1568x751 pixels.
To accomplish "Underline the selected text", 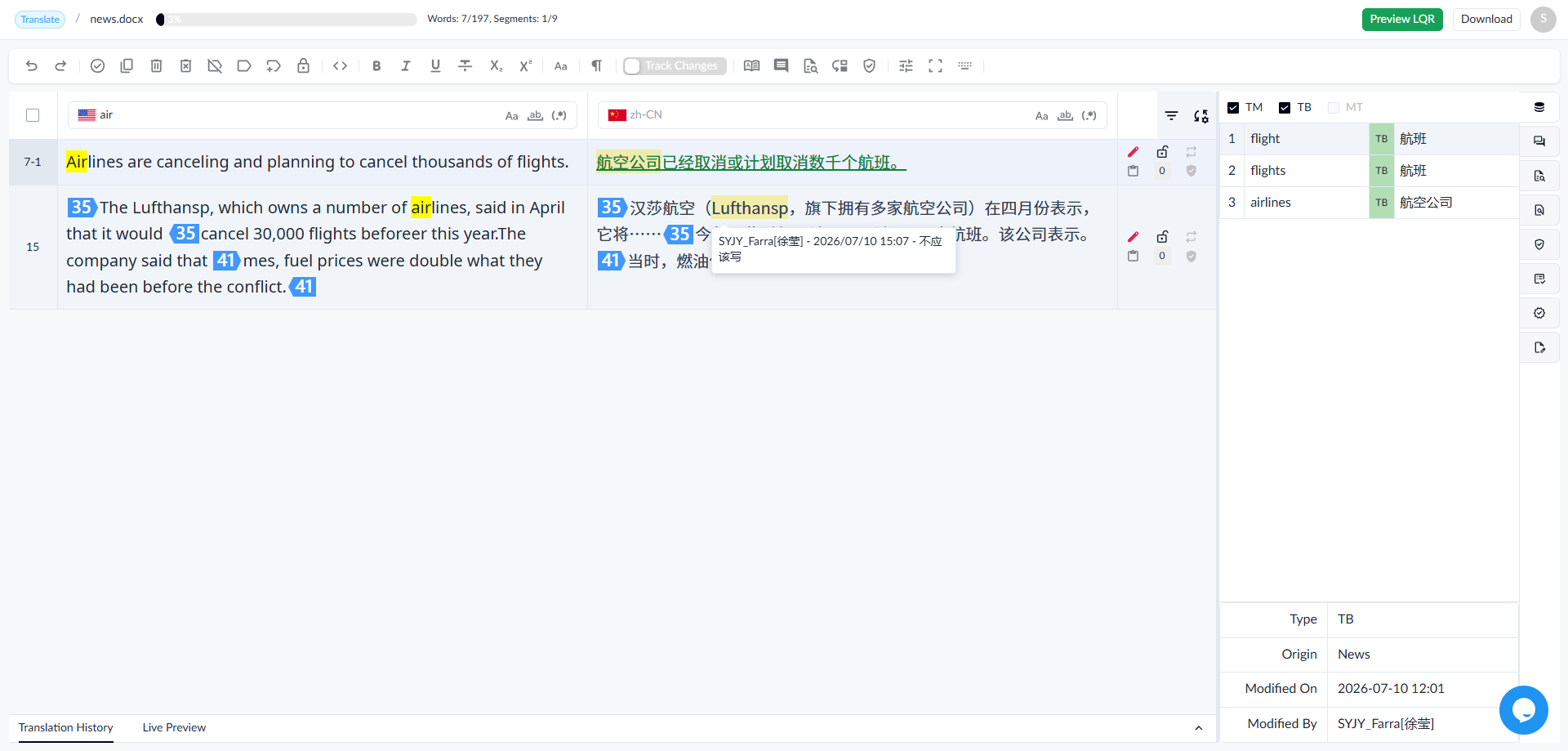I will [435, 66].
